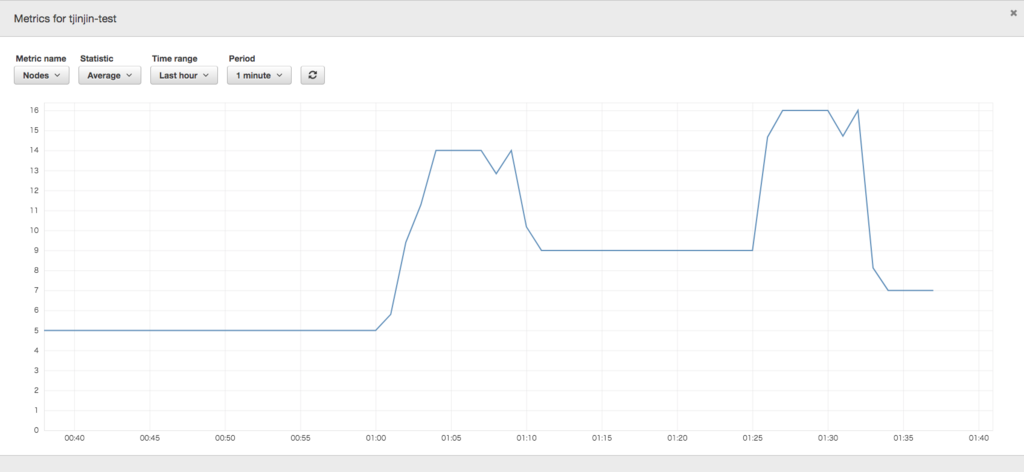Click the 7 y-axis label
The width and height of the screenshot is (1024, 472).
[x=37, y=291]
